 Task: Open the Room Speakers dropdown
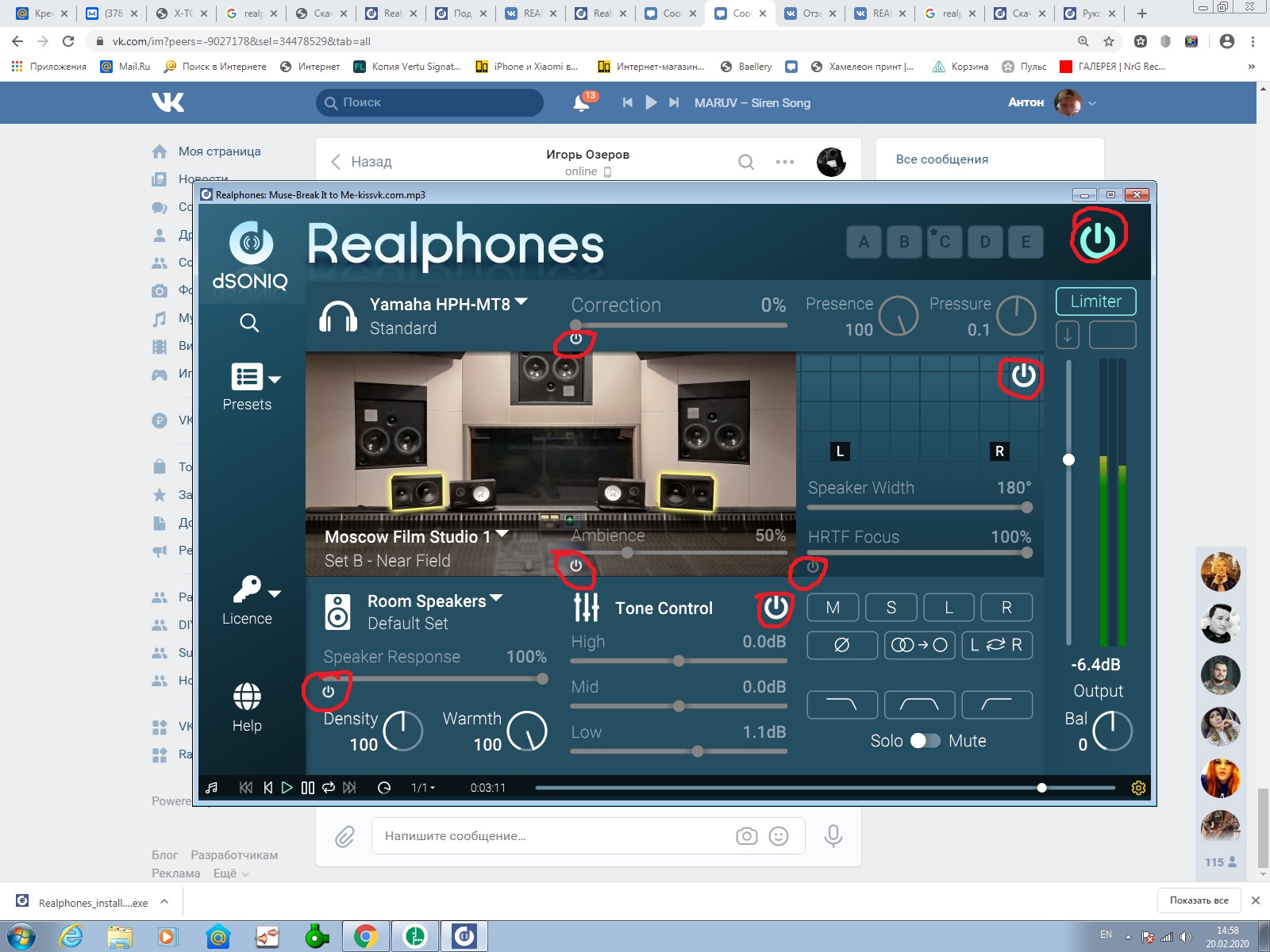[496, 598]
